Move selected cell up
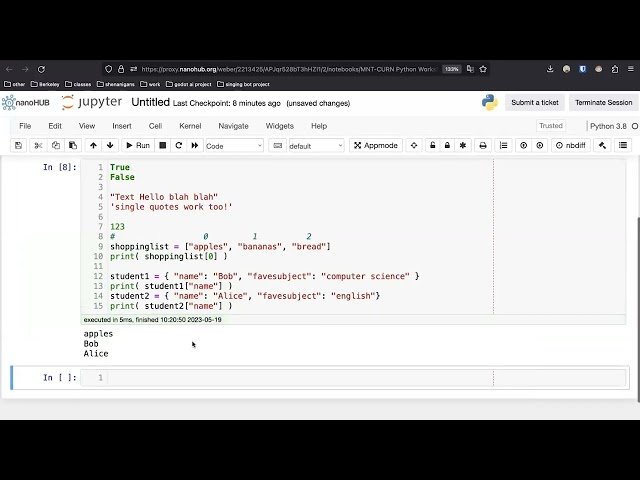Screen dimensions: 640x480 click(x=93, y=145)
